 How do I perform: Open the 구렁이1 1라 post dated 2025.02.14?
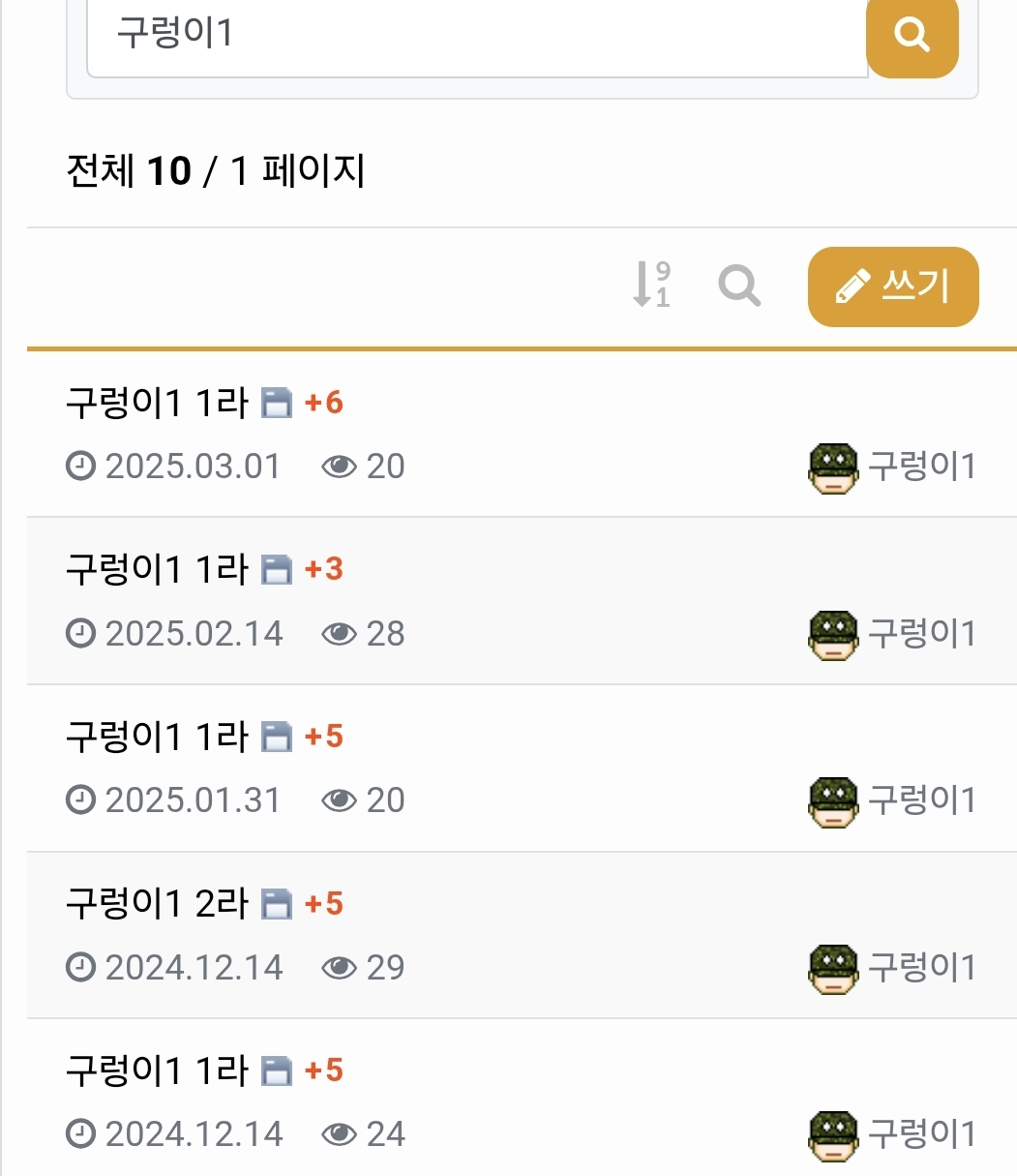click(x=157, y=569)
